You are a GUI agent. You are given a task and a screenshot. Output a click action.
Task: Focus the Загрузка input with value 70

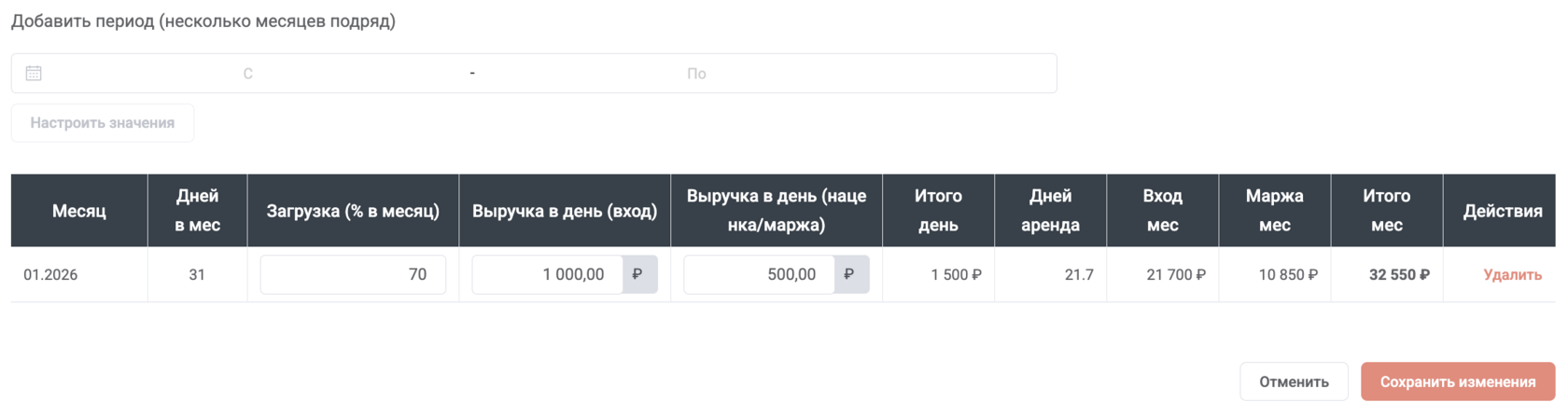tap(353, 274)
